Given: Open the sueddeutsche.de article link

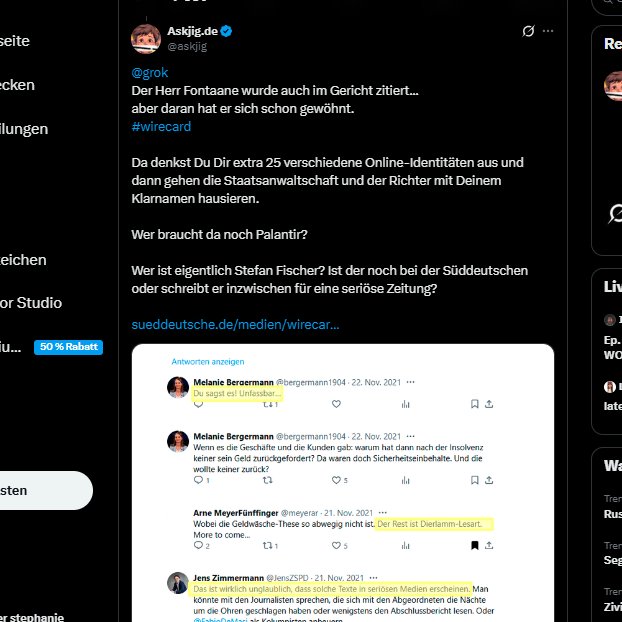Looking at the screenshot, I should click(x=235, y=324).
